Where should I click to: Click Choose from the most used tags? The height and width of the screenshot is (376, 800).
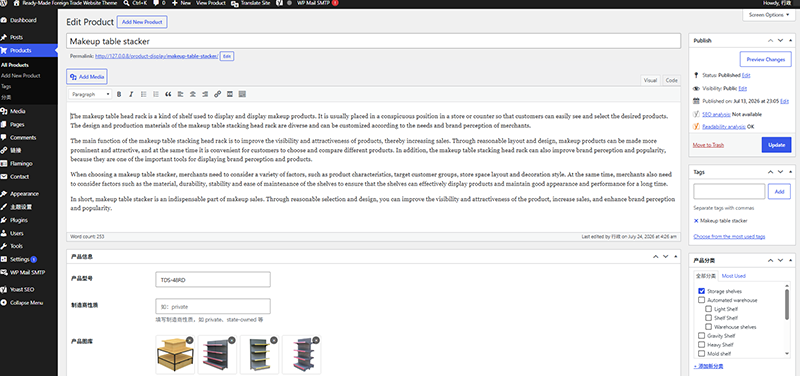pos(730,237)
